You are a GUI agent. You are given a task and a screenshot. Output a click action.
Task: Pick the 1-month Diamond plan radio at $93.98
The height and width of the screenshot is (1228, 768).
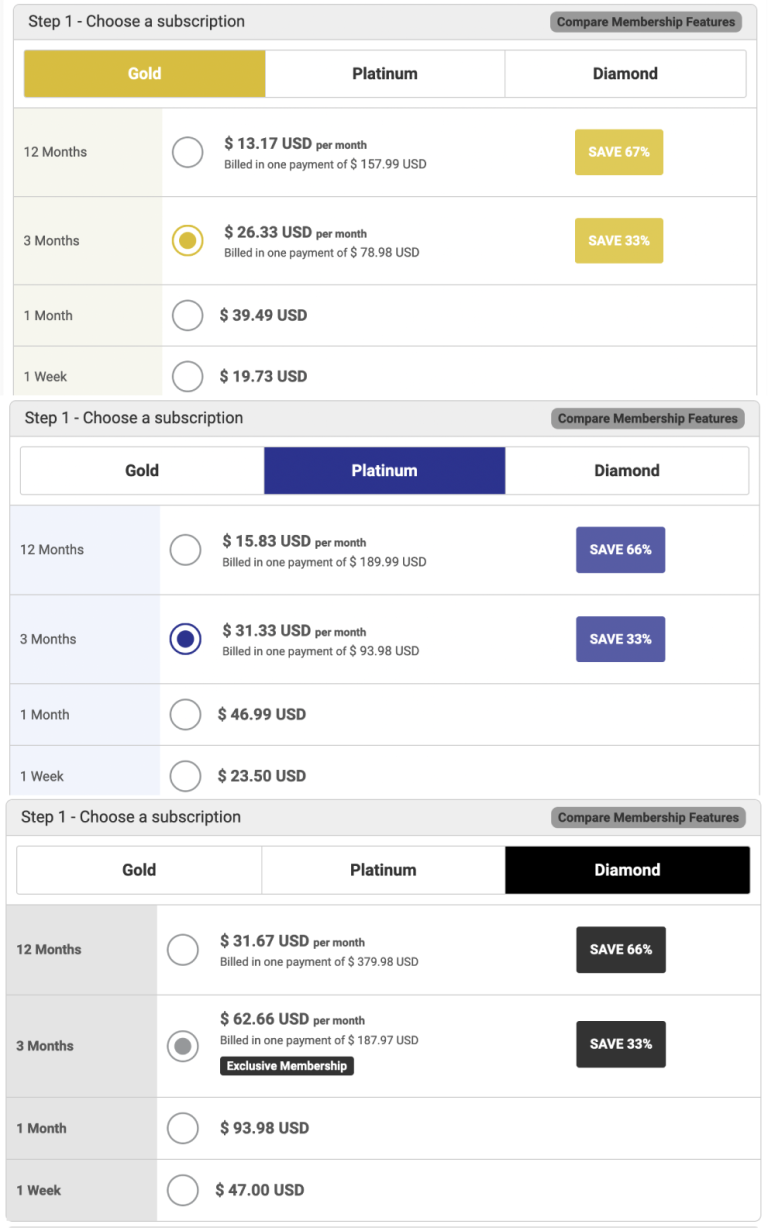pyautogui.click(x=183, y=1128)
